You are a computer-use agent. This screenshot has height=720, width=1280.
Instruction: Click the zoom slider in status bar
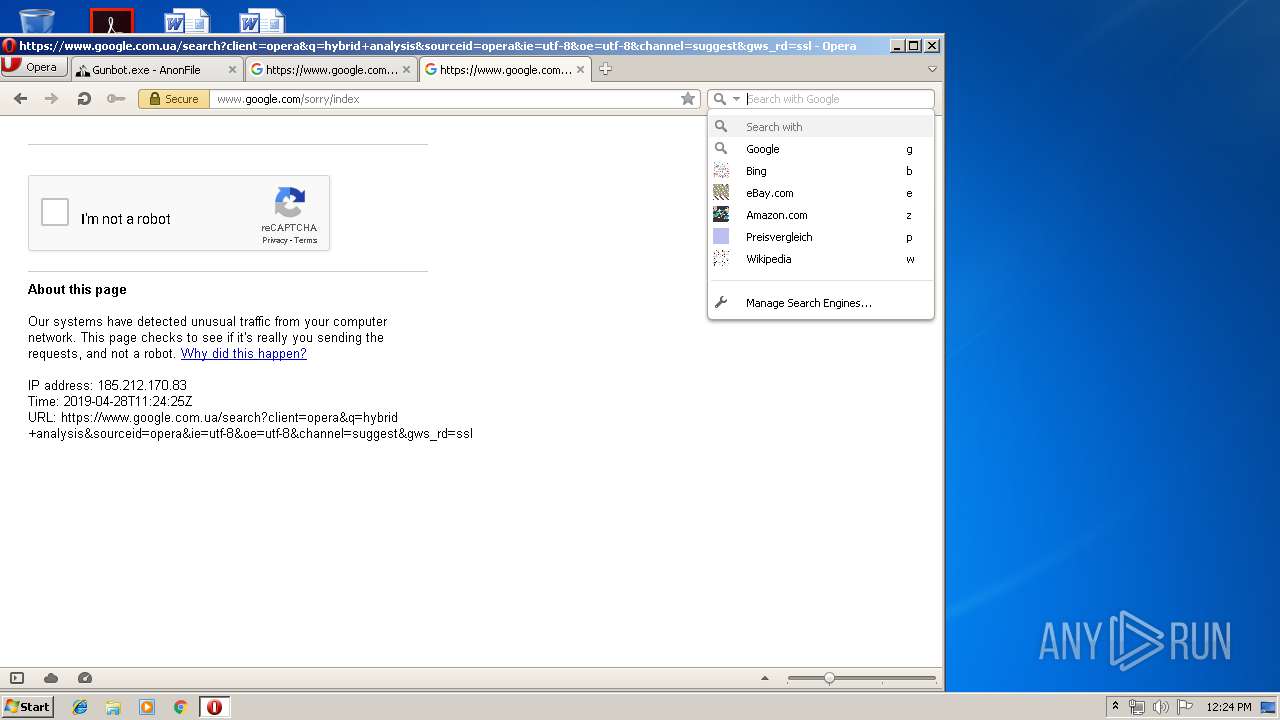[862, 678]
